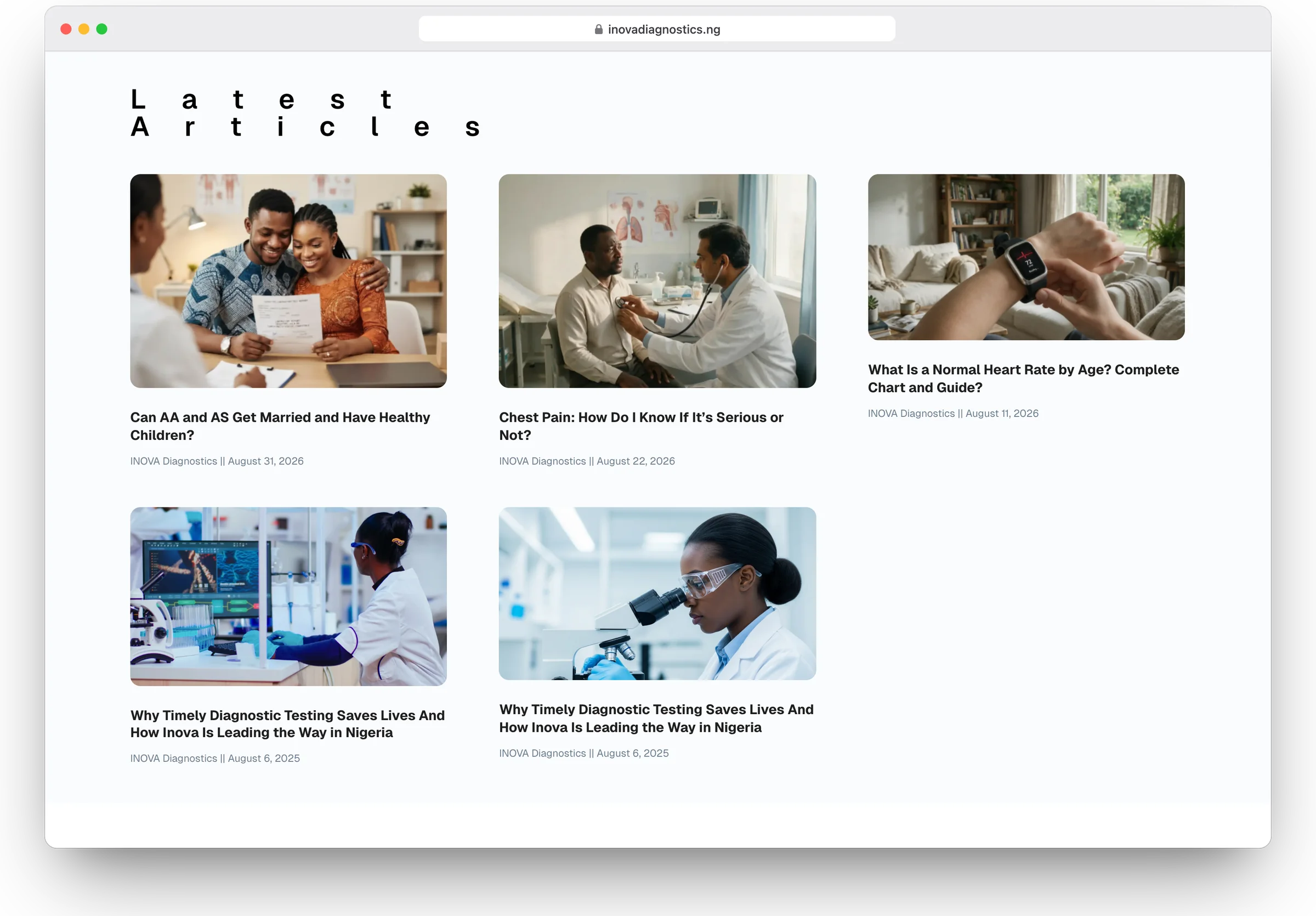The width and height of the screenshot is (1316, 916).
Task: Open 'Chest Pain: How Do I Know' article
Action: [x=641, y=426]
